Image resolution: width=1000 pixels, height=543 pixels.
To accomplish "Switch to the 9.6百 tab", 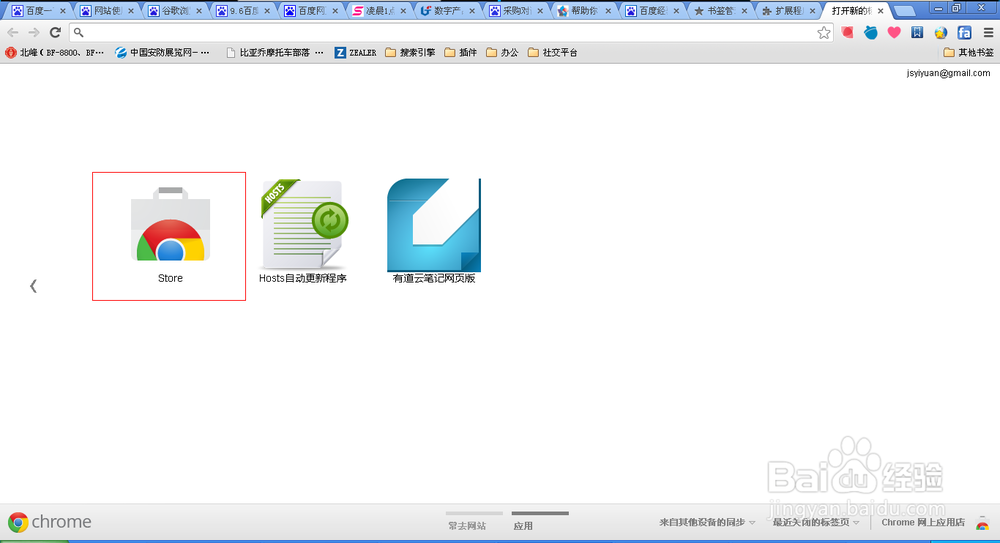I will (x=243, y=11).
